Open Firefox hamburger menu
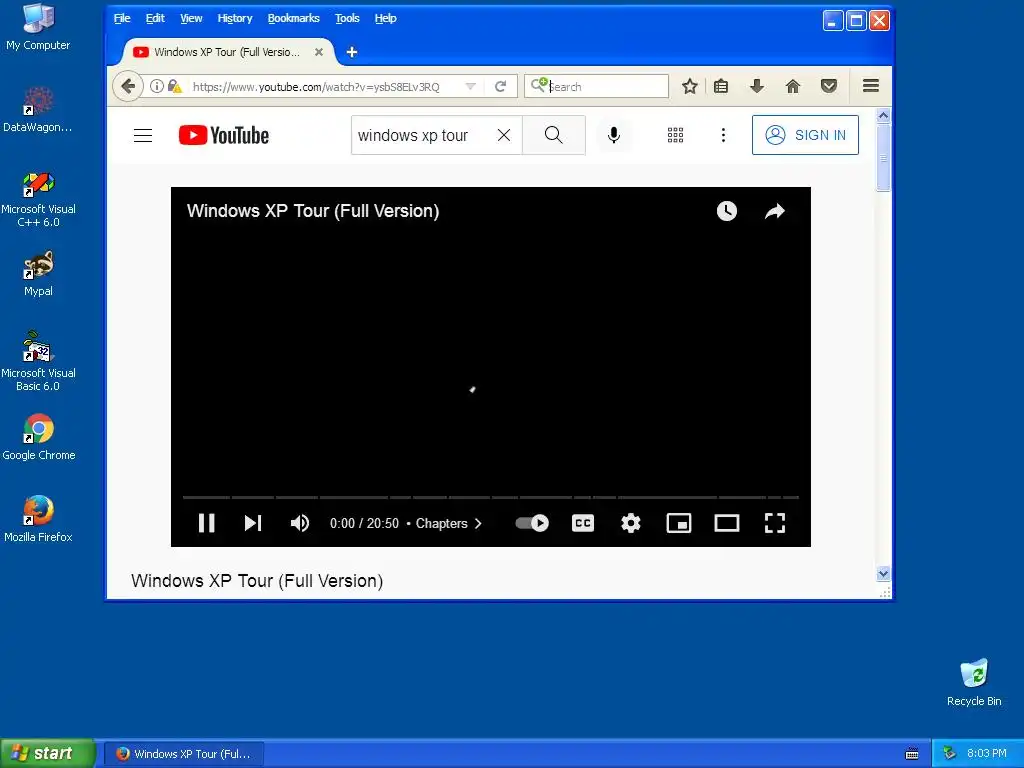 click(x=871, y=86)
